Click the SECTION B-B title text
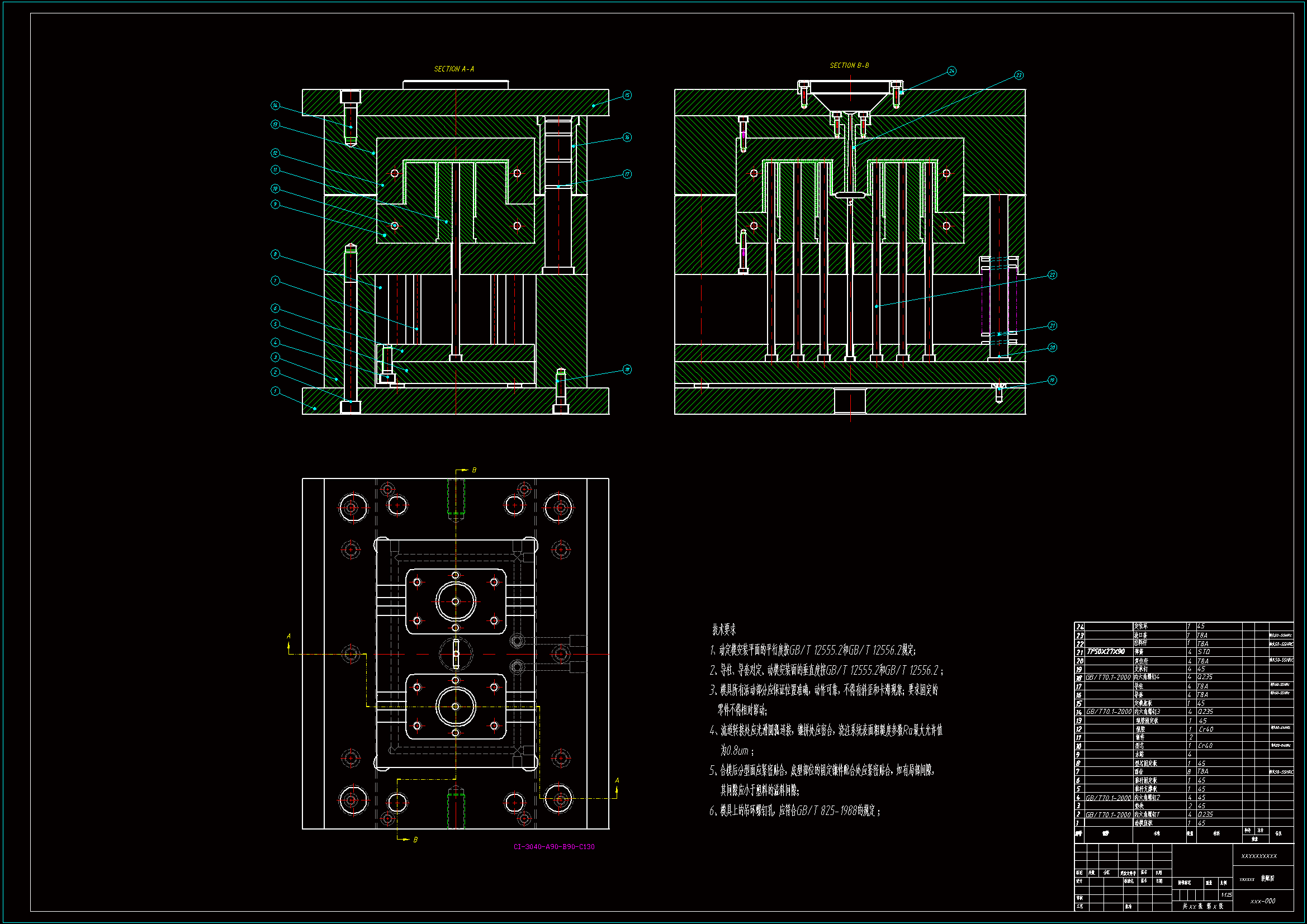This screenshot has width=1307, height=924. coord(849,65)
